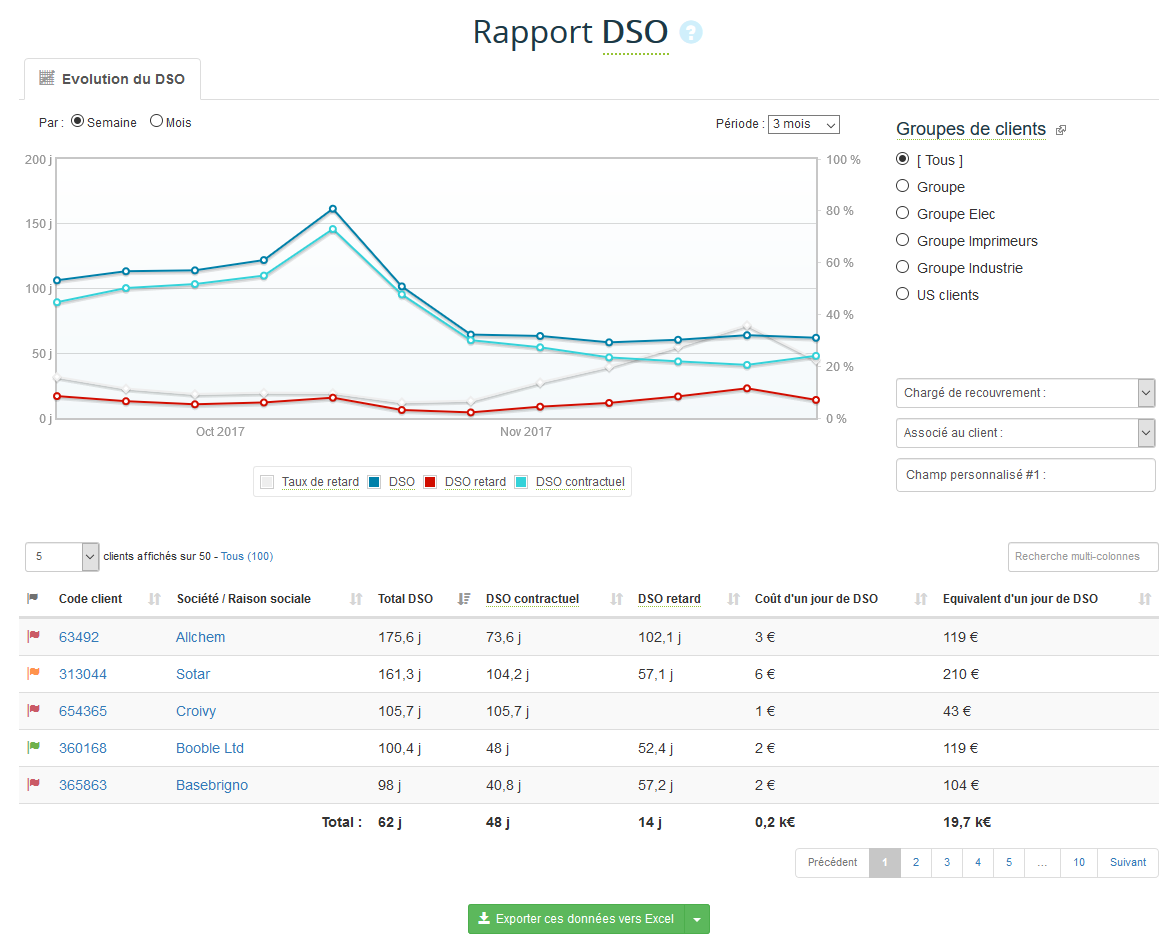
Task: Sort by Société / Raison sociale arrows
Action: click(x=356, y=598)
